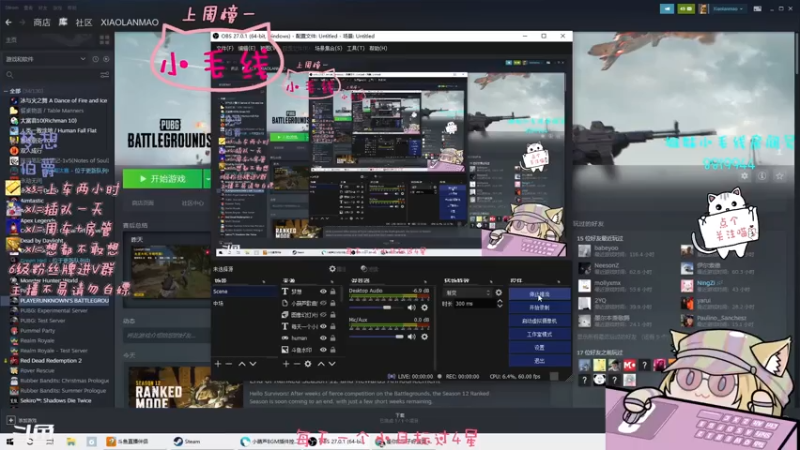Open the 场景集合(S) menu in OBS
Screen dimensions: 800x450
coord(328,48)
